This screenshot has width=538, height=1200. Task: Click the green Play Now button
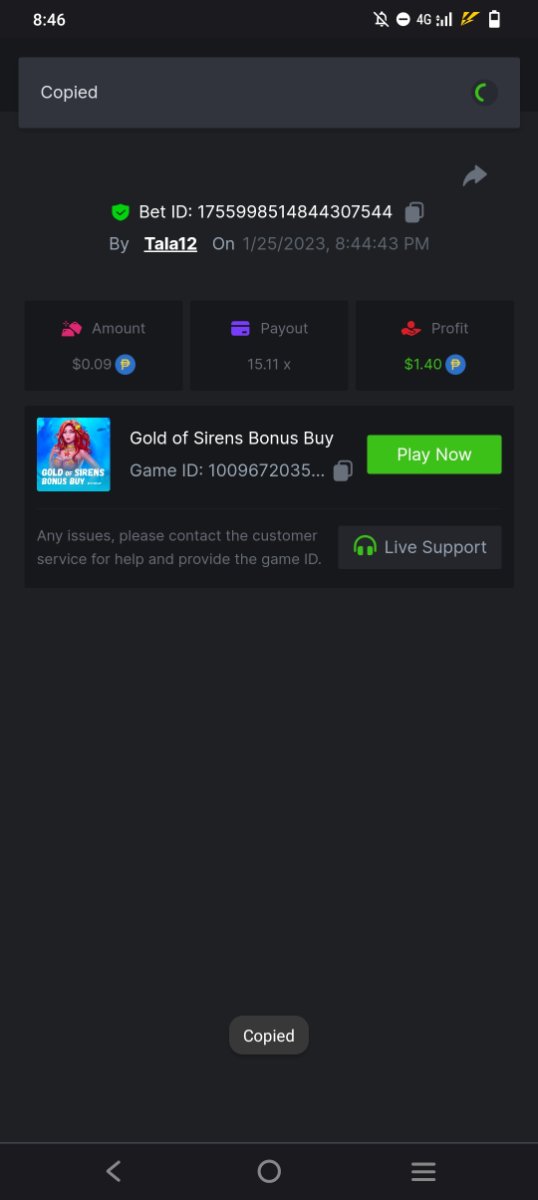coord(434,454)
